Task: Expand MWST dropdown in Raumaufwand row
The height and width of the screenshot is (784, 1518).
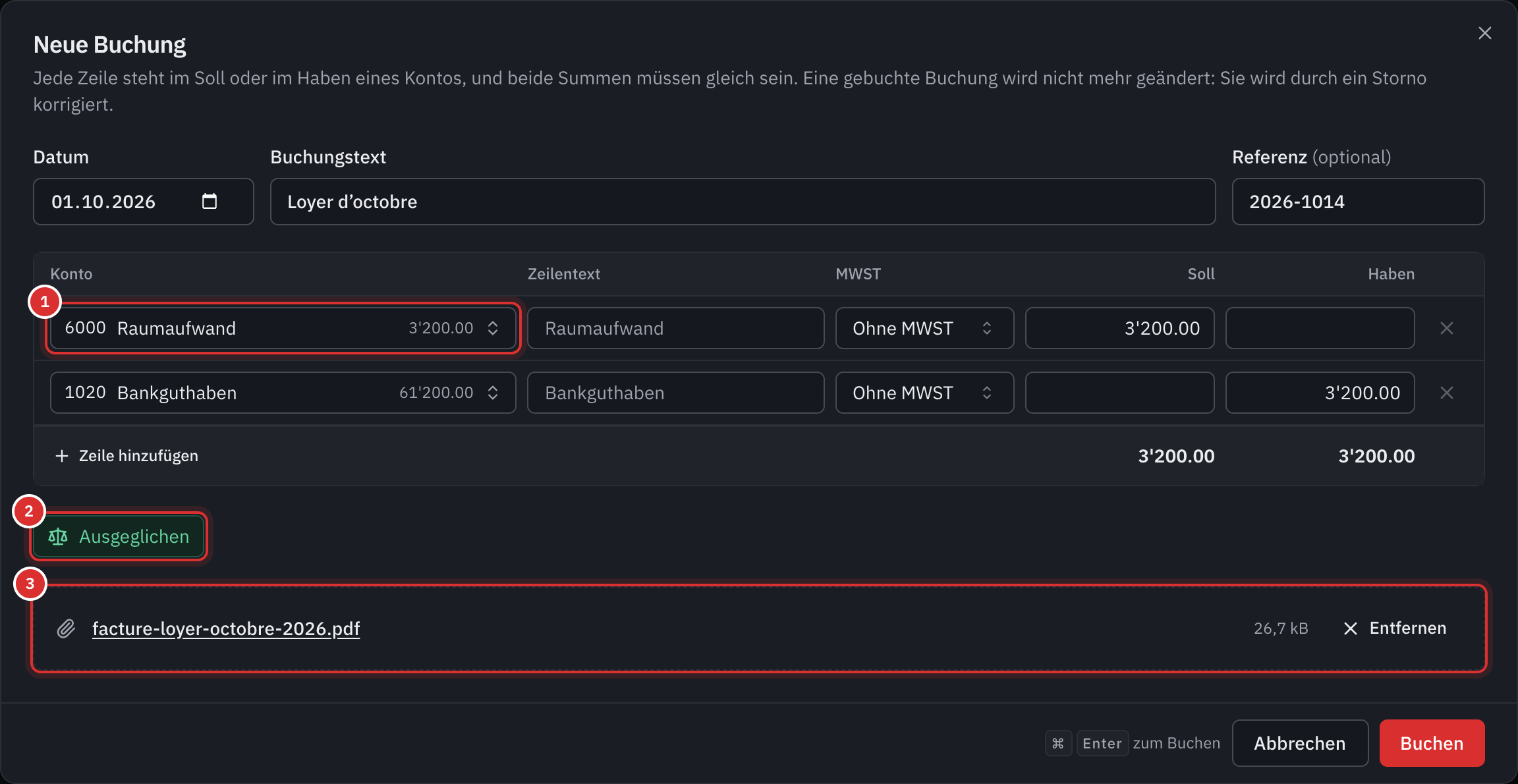Action: (924, 328)
